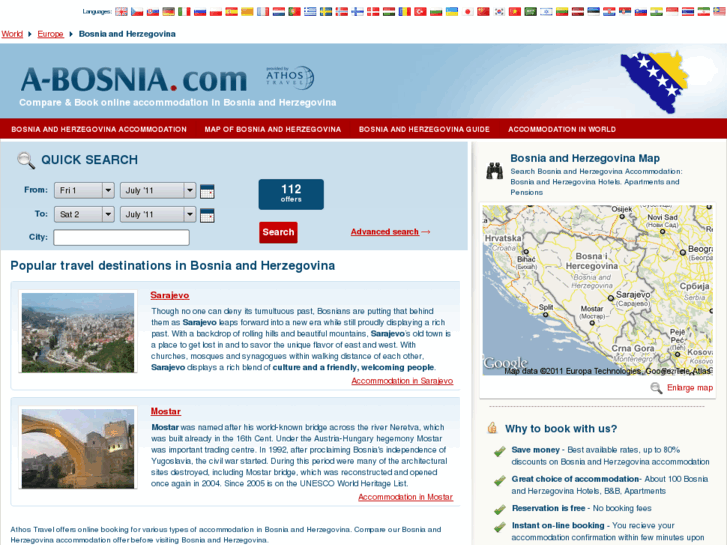Open the From day dropdown 'Fri 1'
This screenshot has height=545, width=727.
click(x=84, y=190)
